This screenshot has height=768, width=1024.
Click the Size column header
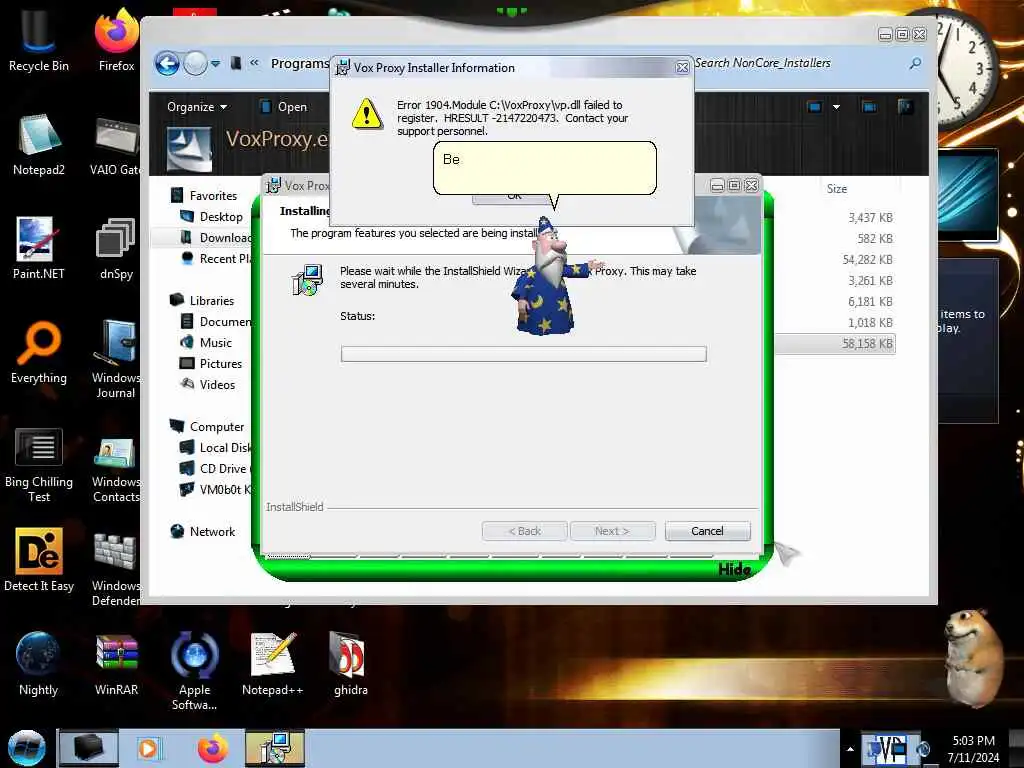point(837,188)
